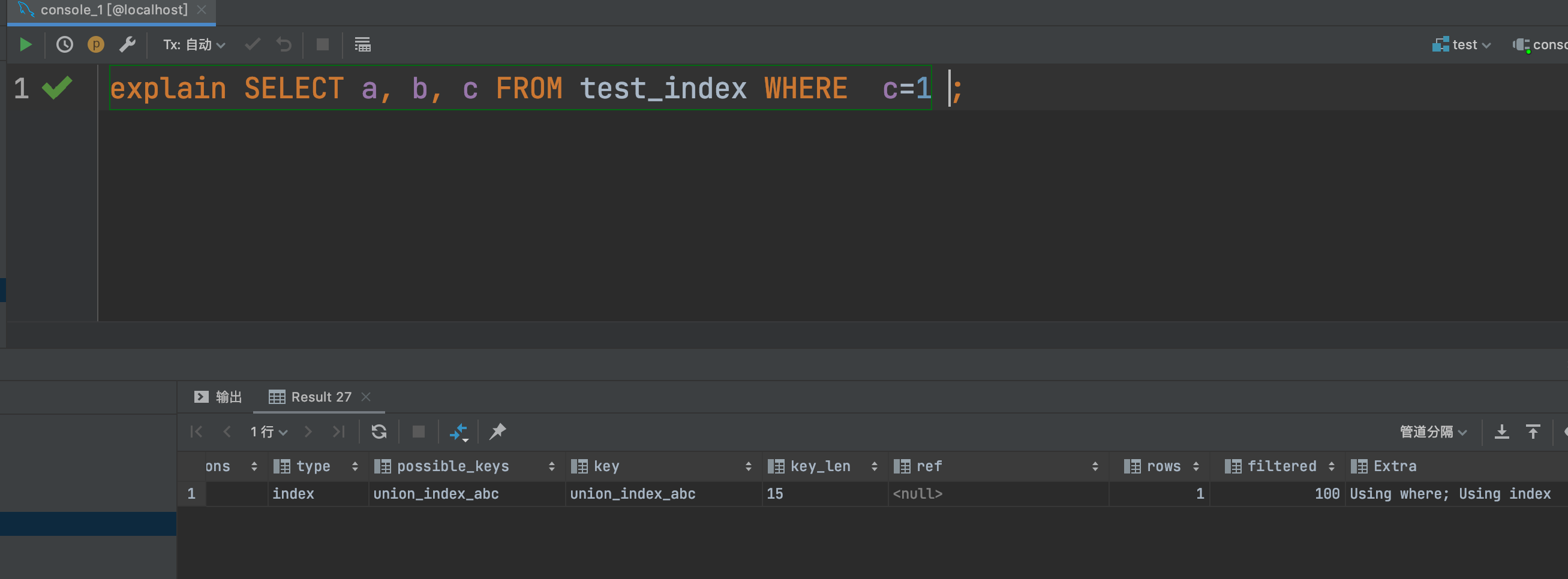The height and width of the screenshot is (579, 1568).
Task: Click the compare data arrows icon
Action: pos(458,432)
